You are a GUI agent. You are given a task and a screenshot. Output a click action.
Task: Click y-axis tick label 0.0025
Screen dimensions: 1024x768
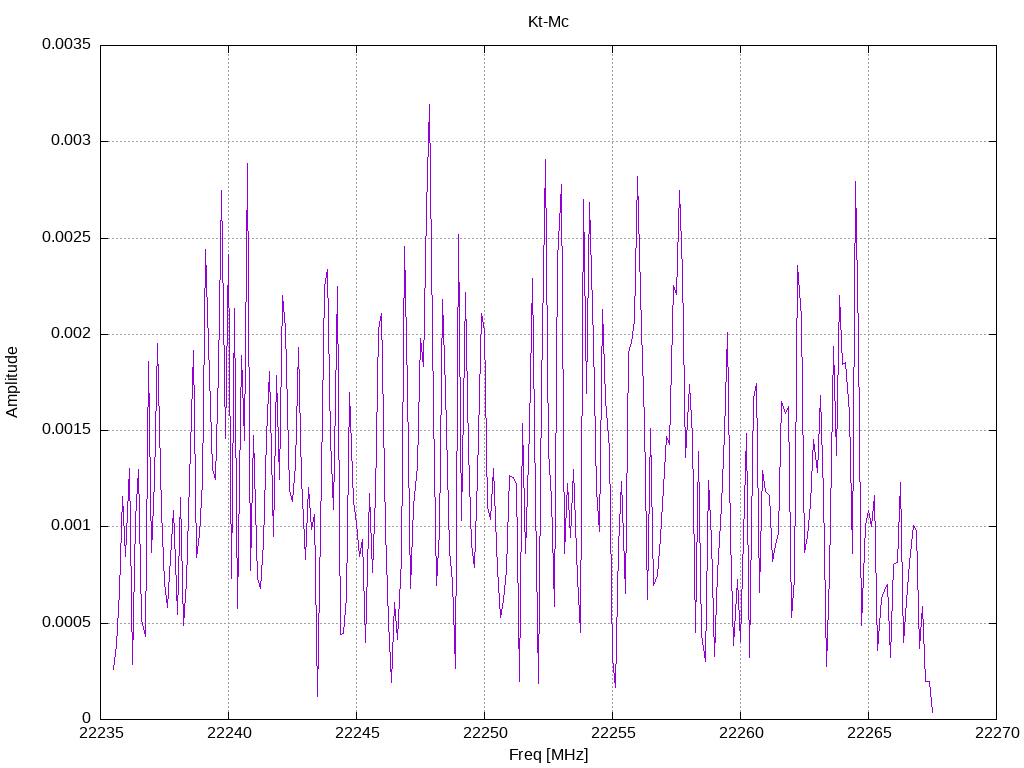pos(67,237)
